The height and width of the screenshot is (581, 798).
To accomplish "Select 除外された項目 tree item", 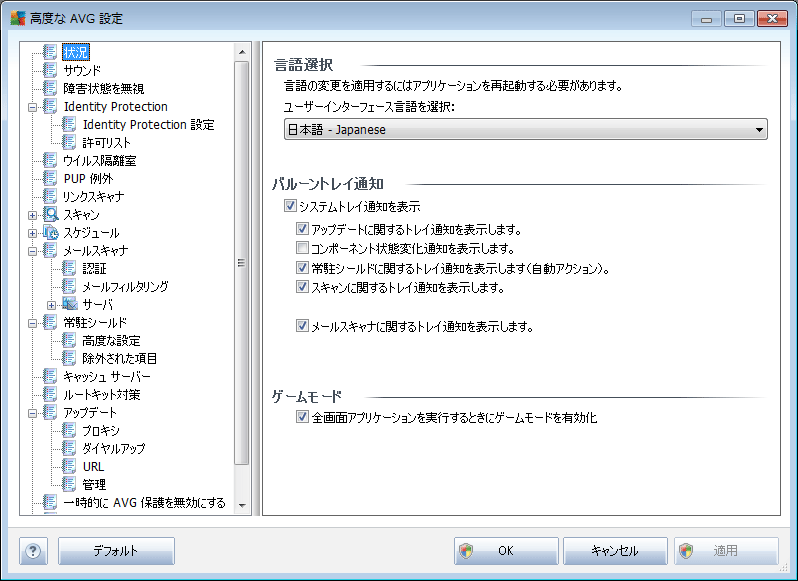I will point(120,359).
